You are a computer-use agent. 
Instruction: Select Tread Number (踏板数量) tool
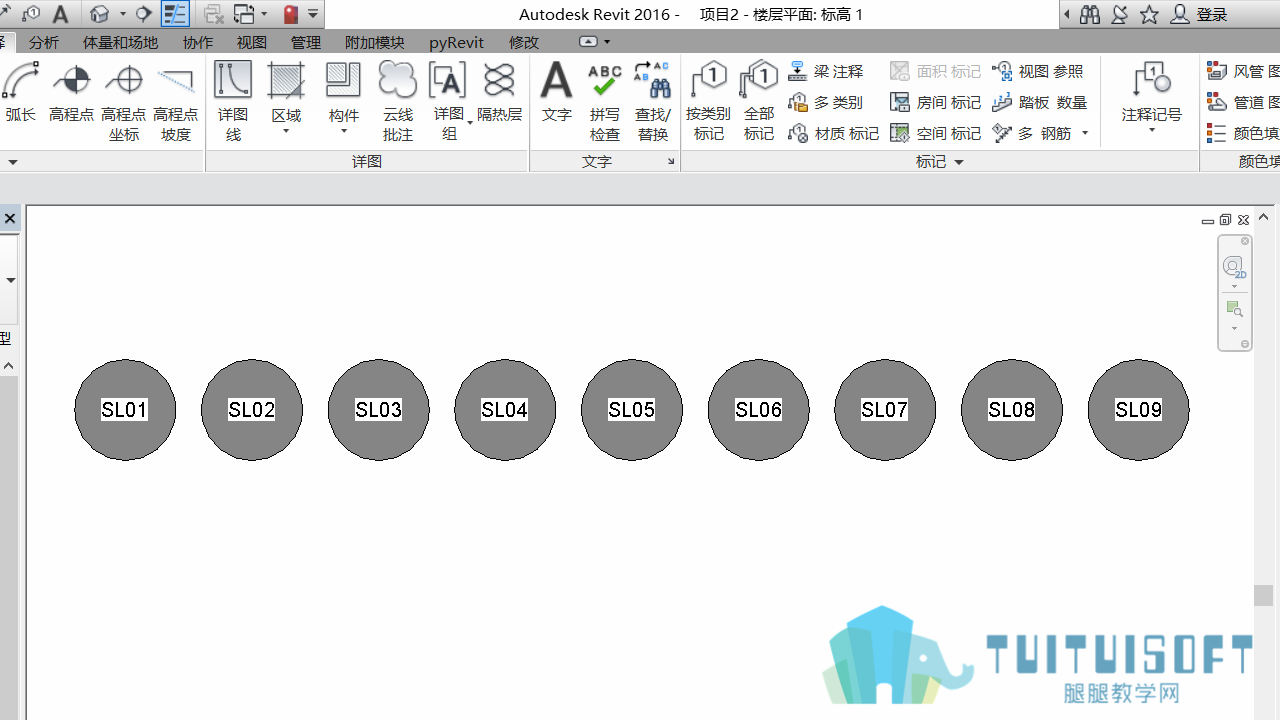click(1040, 102)
